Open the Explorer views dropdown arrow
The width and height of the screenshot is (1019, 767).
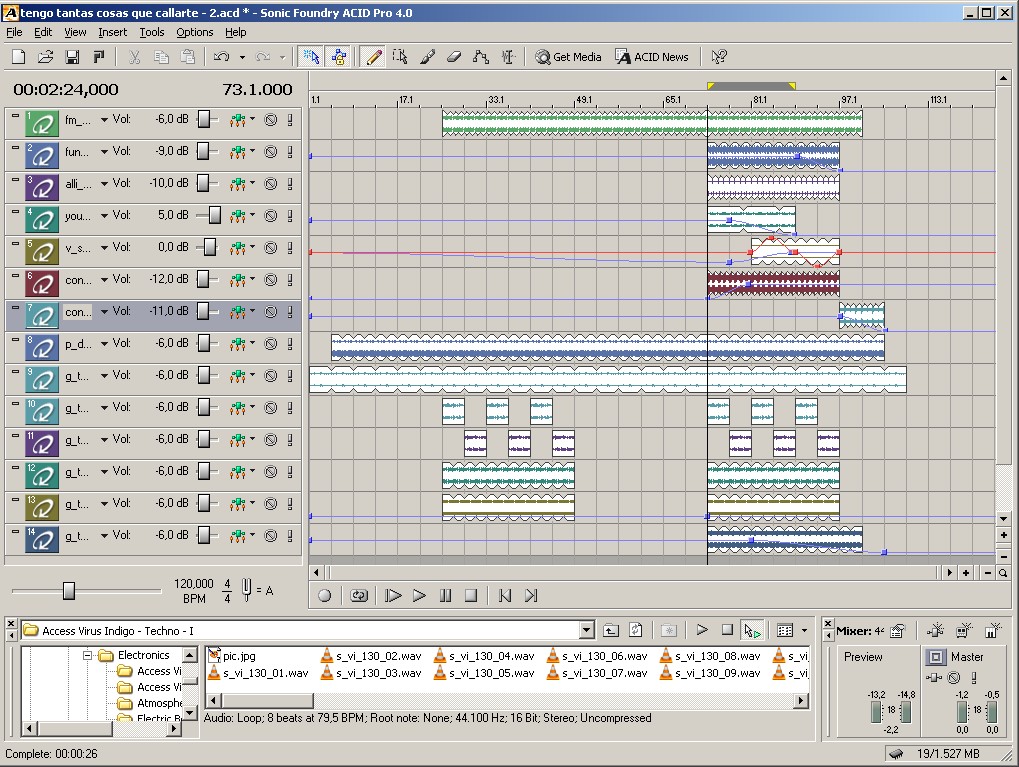pyautogui.click(x=804, y=630)
